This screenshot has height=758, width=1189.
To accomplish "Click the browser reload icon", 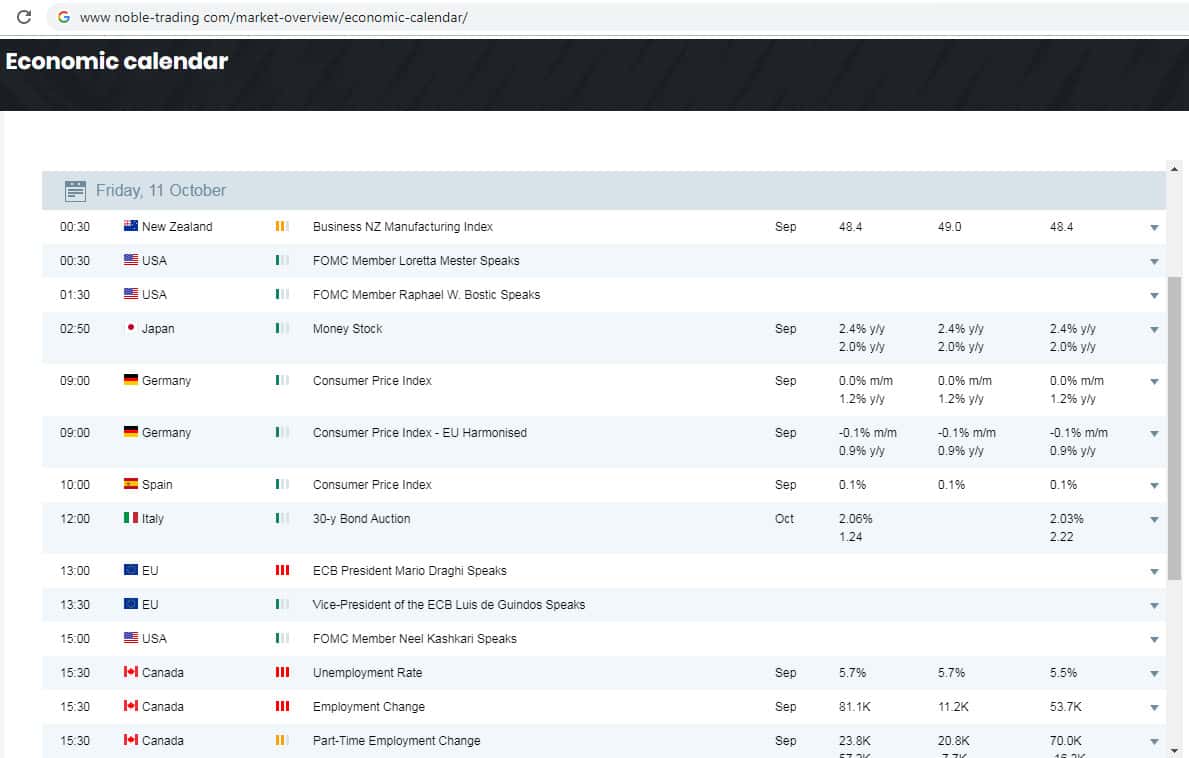I will (25, 17).
